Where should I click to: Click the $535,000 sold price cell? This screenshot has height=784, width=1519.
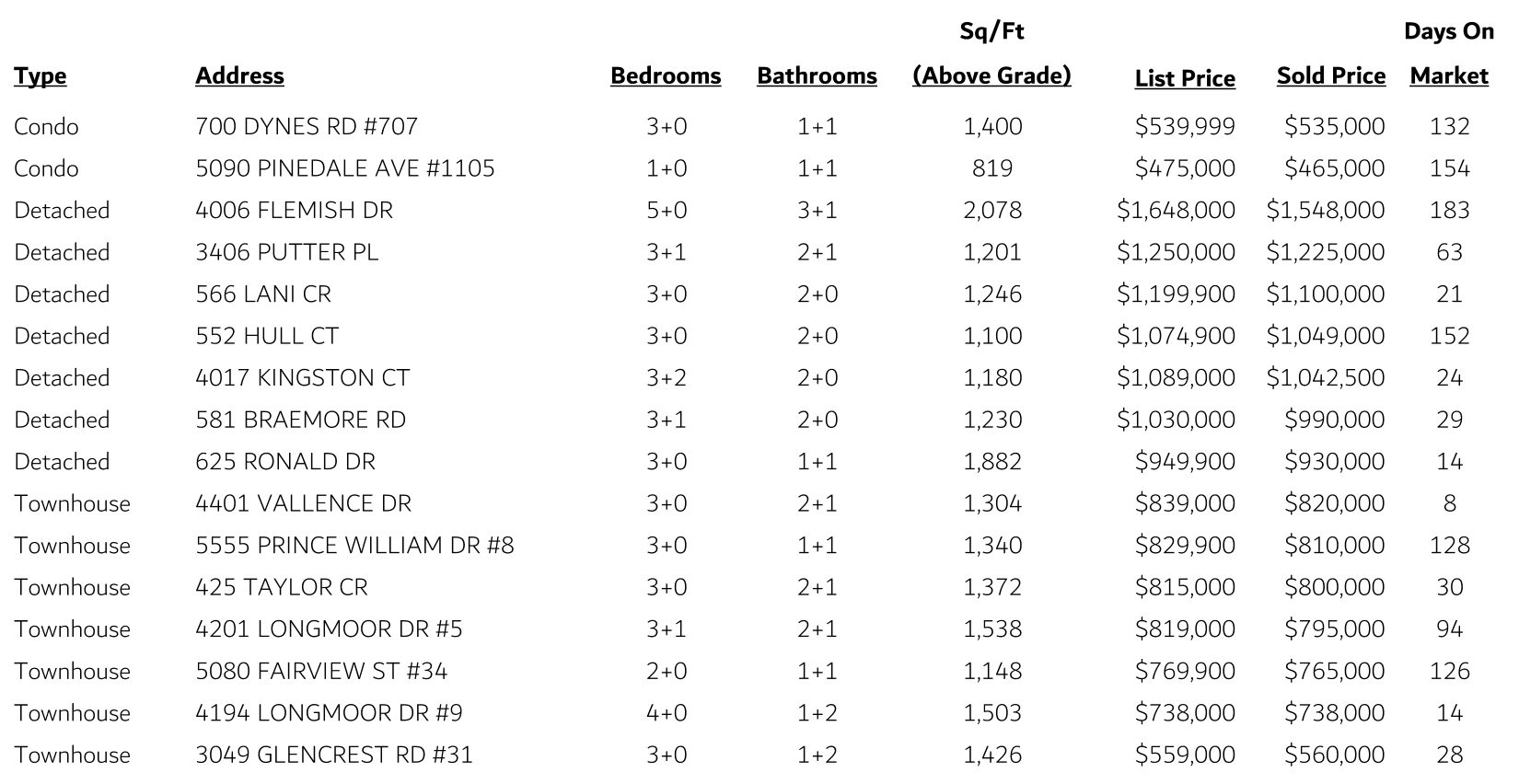click(x=1334, y=126)
